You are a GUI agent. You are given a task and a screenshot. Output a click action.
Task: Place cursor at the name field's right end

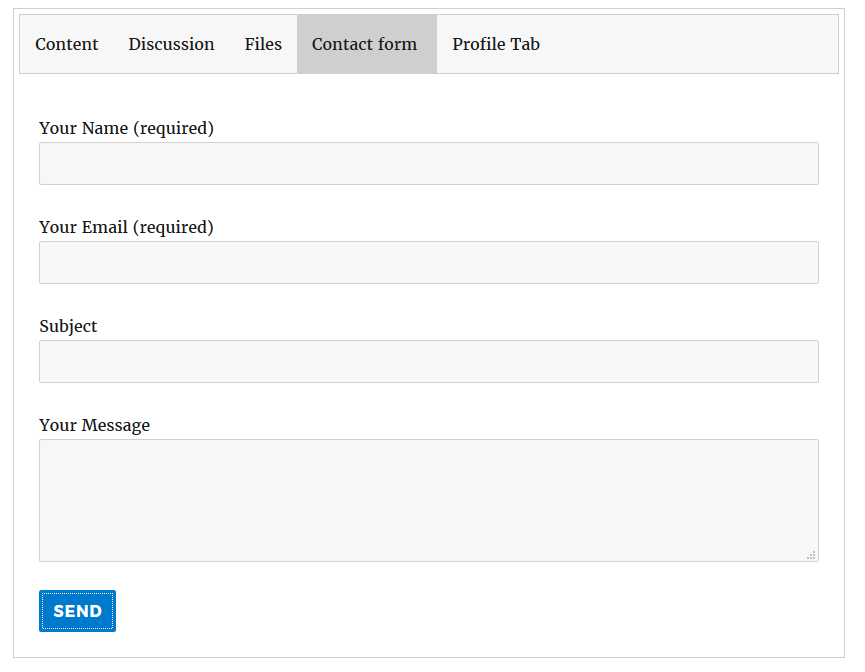(811, 164)
